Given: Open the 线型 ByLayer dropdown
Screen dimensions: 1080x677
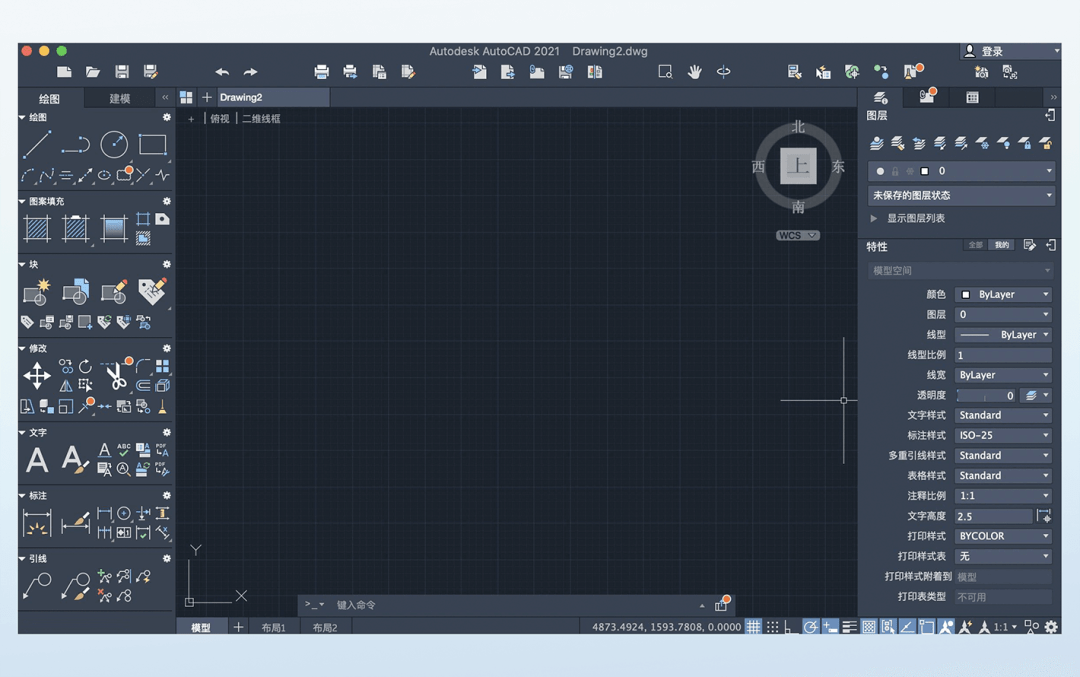Looking at the screenshot, I should pyautogui.click(x=1004, y=335).
